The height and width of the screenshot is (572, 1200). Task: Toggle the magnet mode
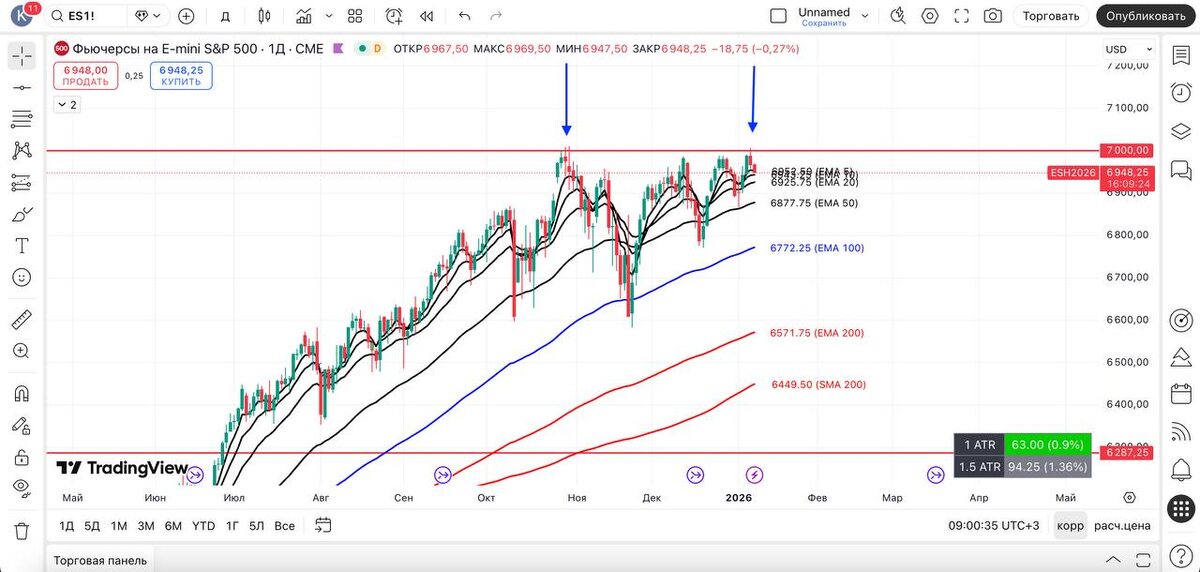[x=21, y=394]
